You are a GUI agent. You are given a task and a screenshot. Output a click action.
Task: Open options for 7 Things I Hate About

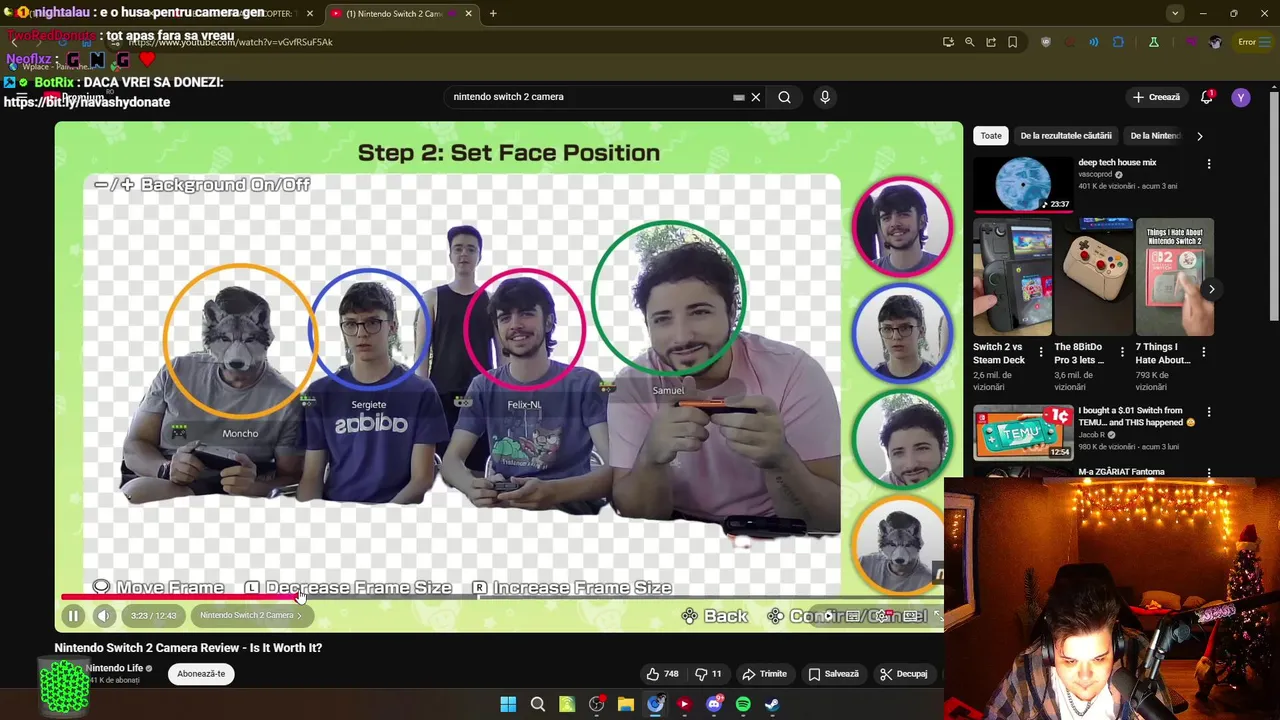pyautogui.click(x=1204, y=352)
